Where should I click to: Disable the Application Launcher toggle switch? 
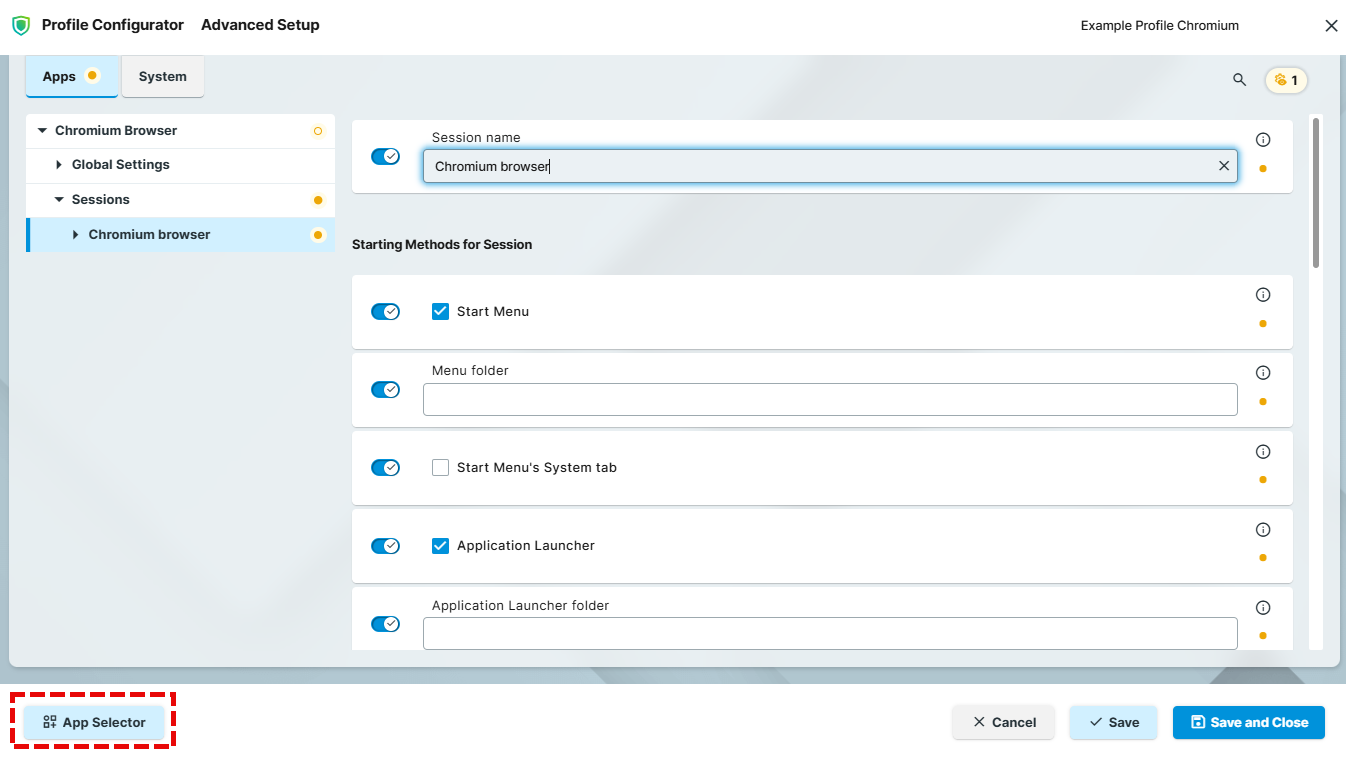[386, 545]
